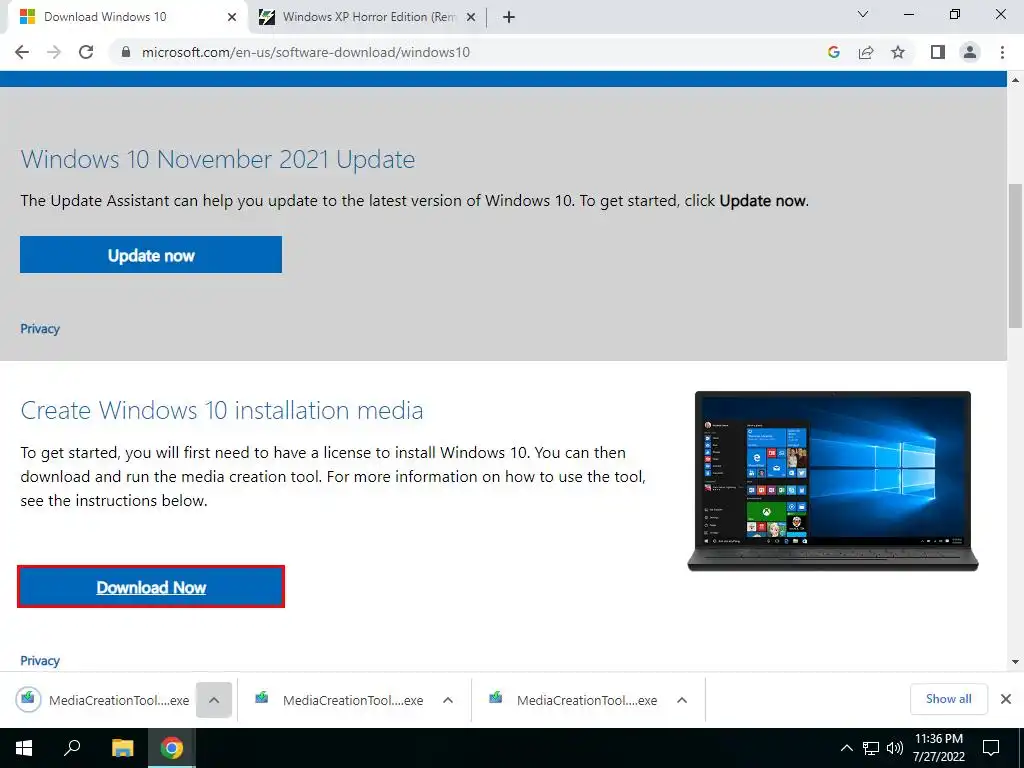Open network status tray icon

871,748
